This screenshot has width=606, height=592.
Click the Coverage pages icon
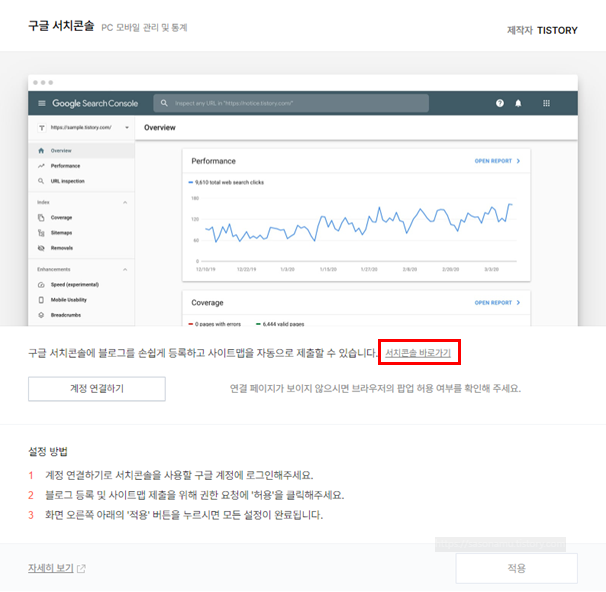pyautogui.click(x=41, y=218)
